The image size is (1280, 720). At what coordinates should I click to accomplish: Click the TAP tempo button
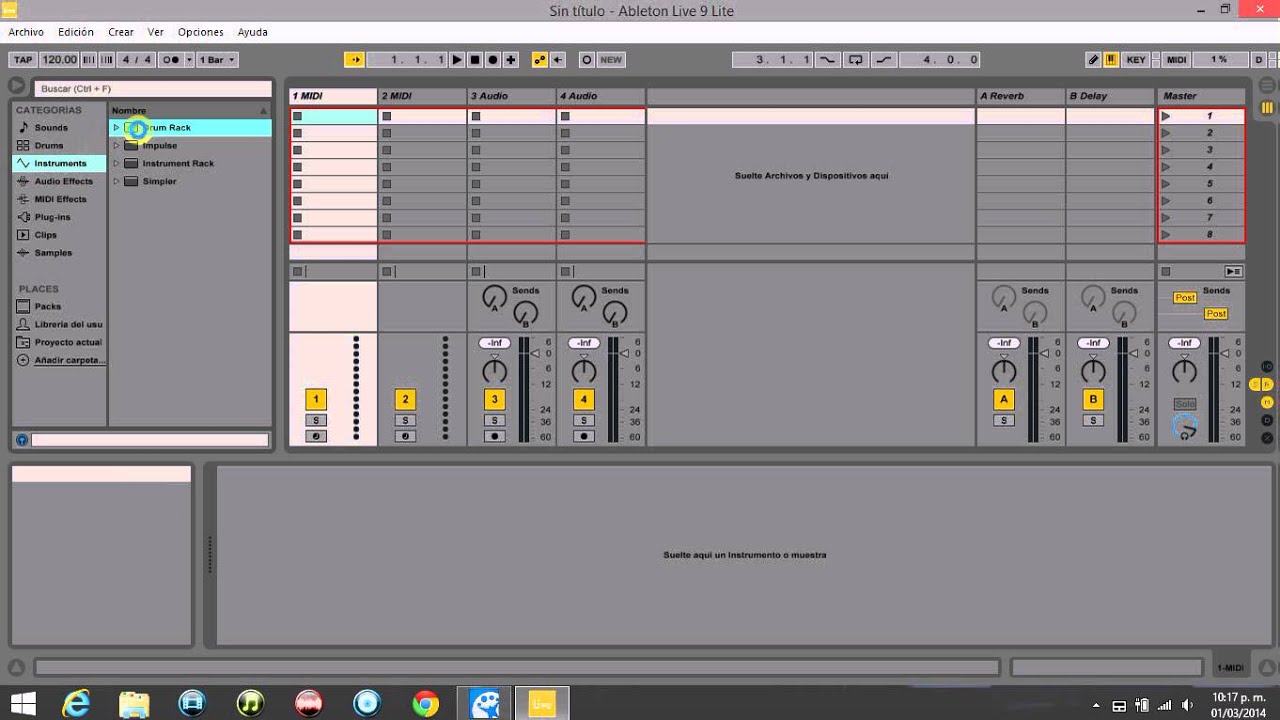[x=23, y=60]
